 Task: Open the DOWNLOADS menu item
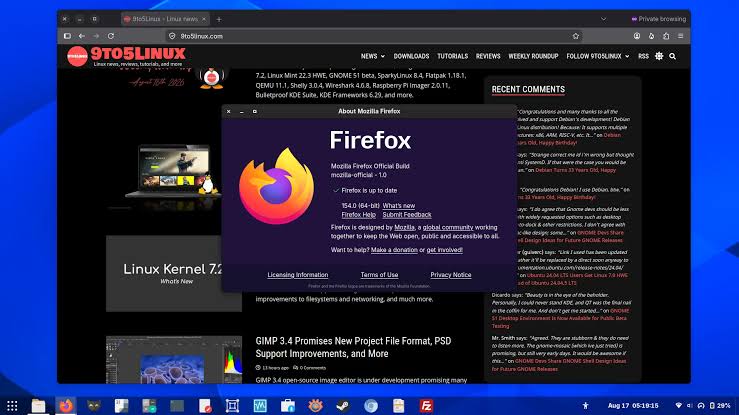pos(411,56)
